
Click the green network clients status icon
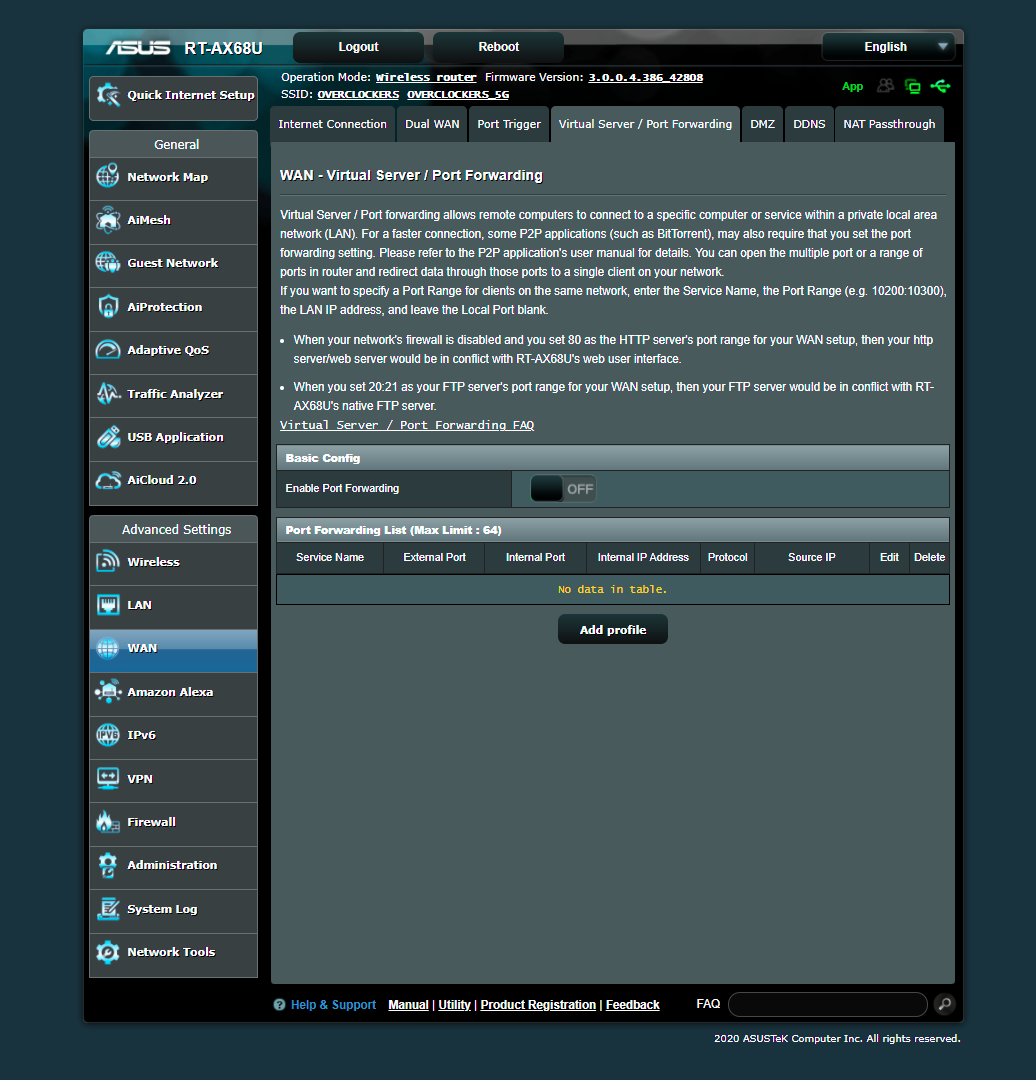pos(913,86)
